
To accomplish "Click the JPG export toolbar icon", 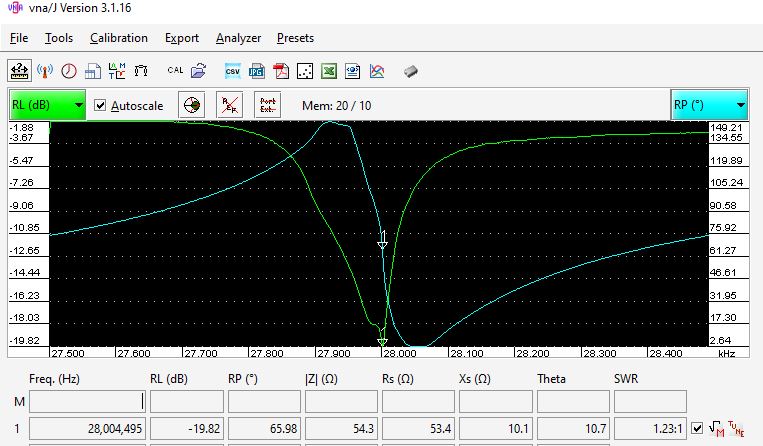I will pyautogui.click(x=256, y=71).
